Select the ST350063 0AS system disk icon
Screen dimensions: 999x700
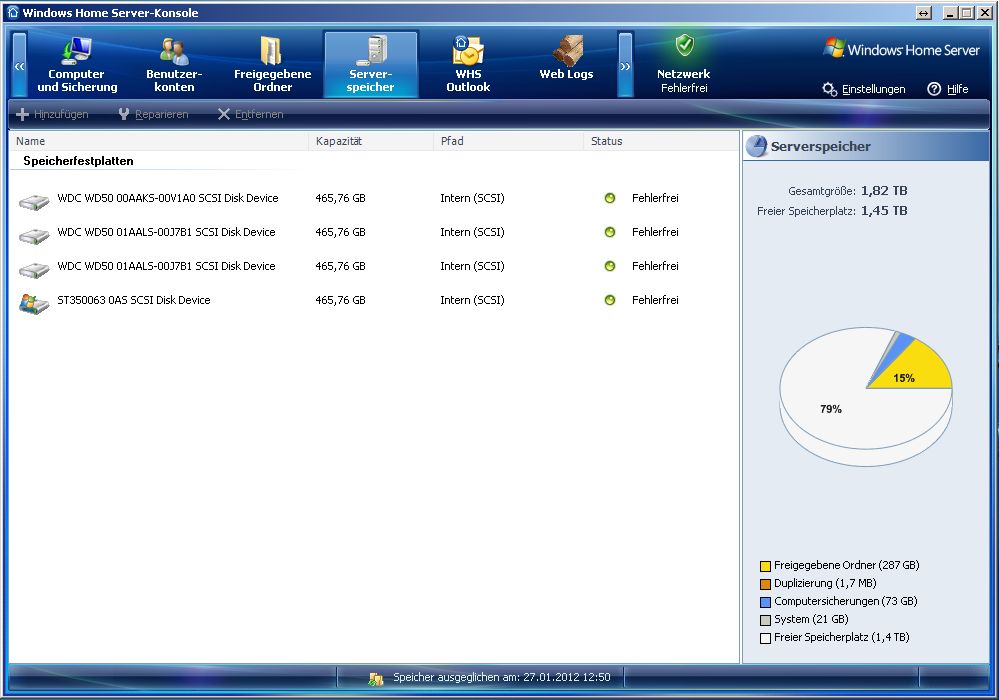(x=34, y=304)
